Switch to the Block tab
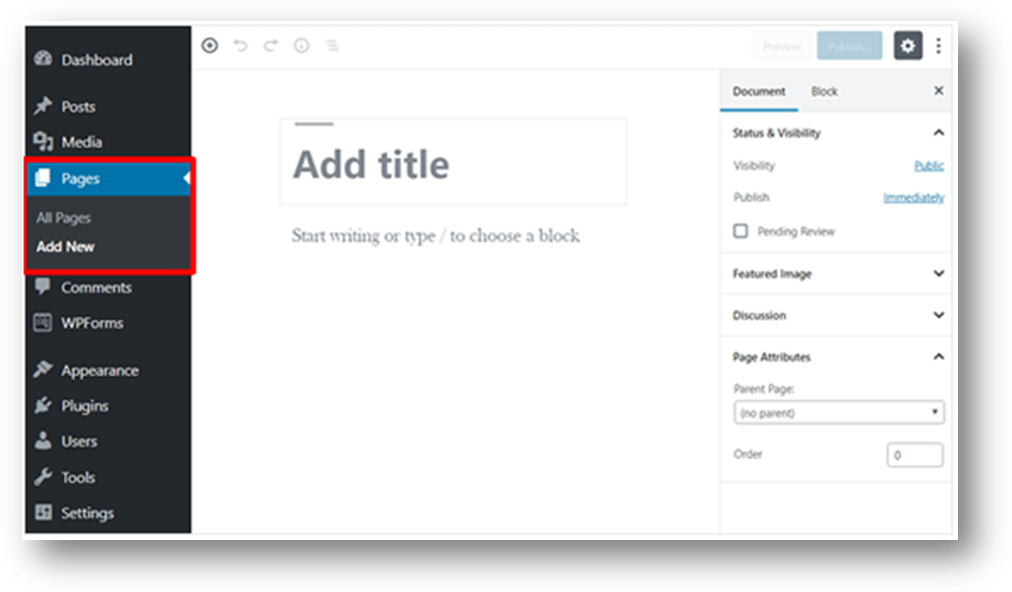The height and width of the screenshot is (592, 1012). pyautogui.click(x=824, y=91)
